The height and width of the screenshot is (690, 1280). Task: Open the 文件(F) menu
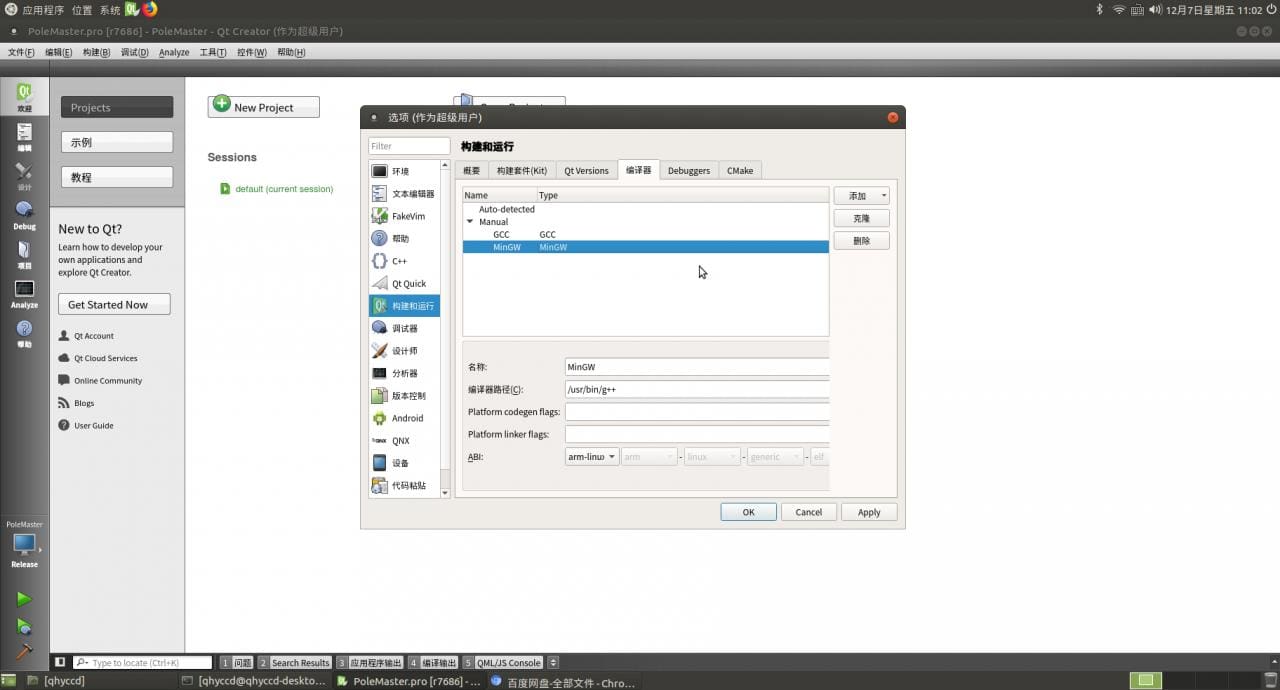coord(21,52)
